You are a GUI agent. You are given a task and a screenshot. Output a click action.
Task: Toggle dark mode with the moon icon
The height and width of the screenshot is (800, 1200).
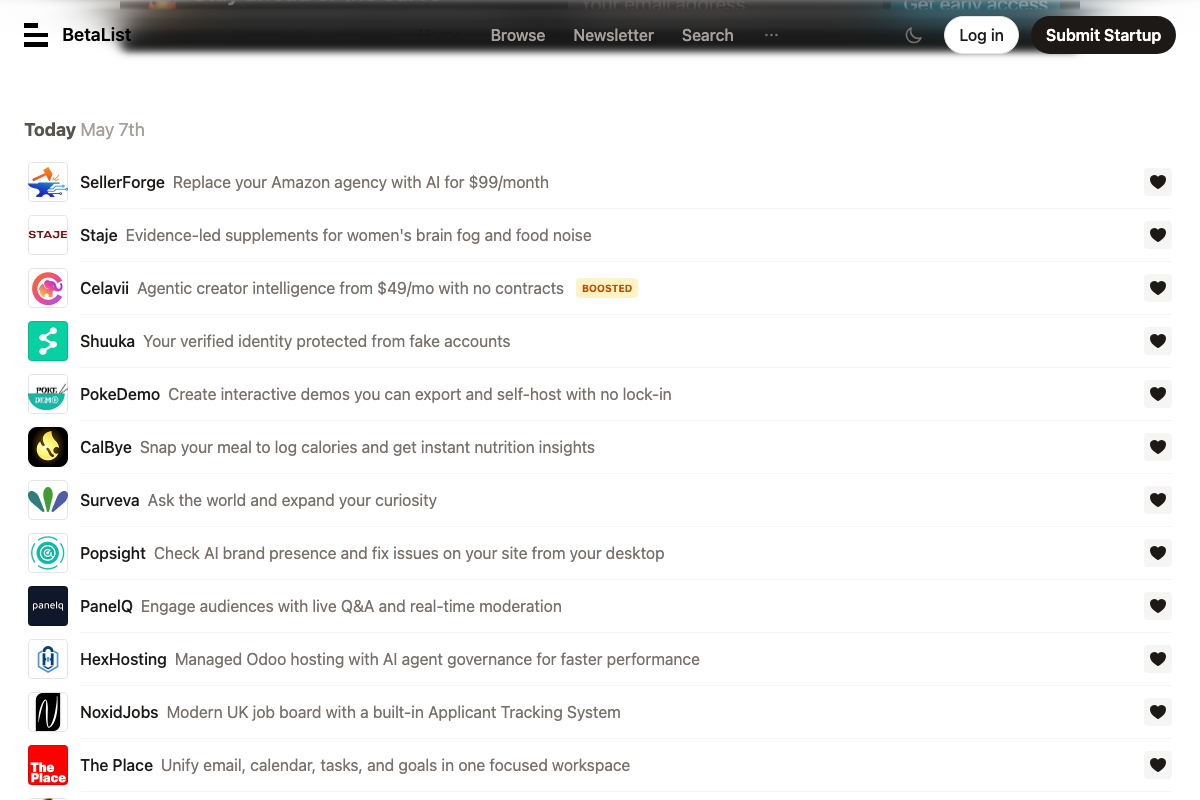(x=913, y=35)
